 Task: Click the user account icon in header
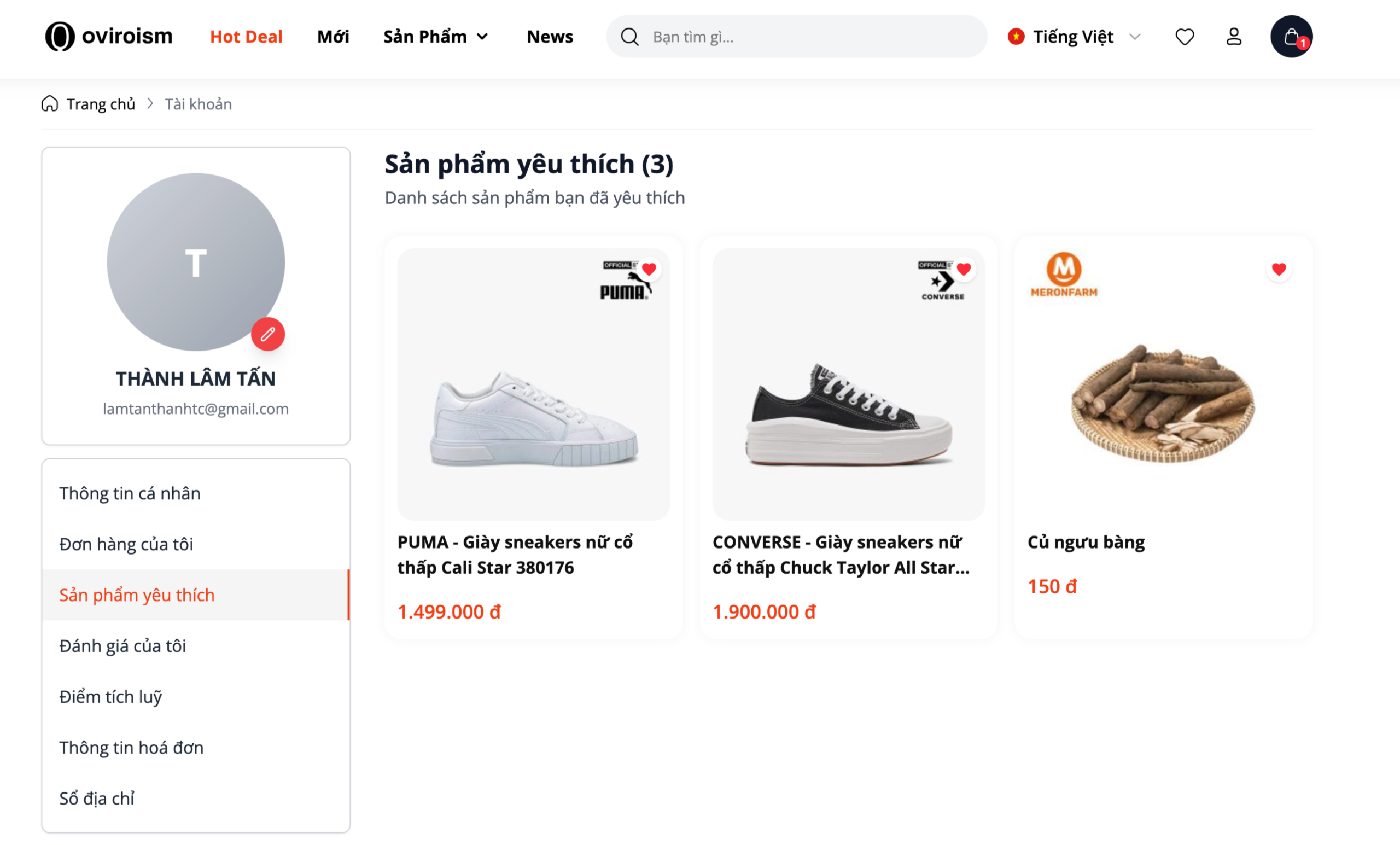pos(1234,37)
